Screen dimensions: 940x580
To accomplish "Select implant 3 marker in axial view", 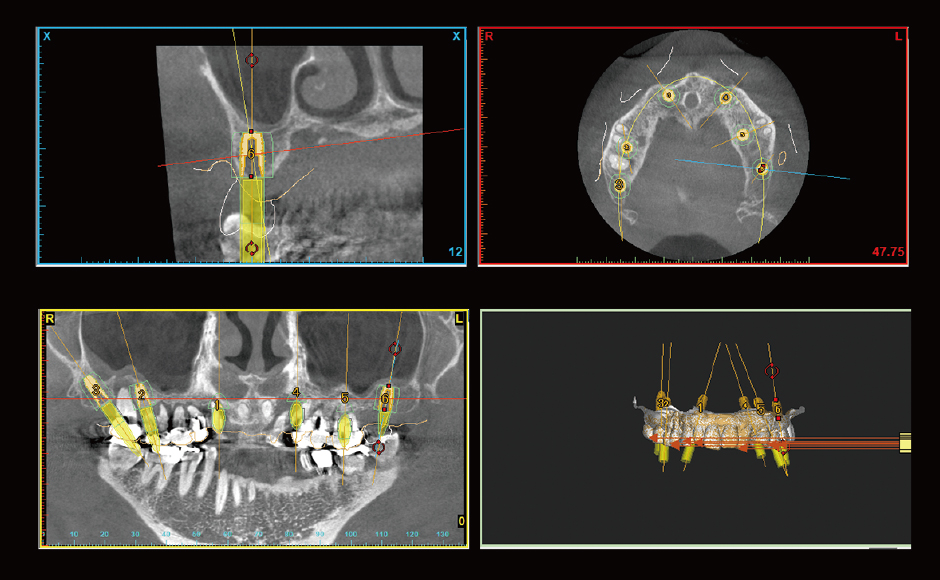I will pyautogui.click(x=620, y=185).
